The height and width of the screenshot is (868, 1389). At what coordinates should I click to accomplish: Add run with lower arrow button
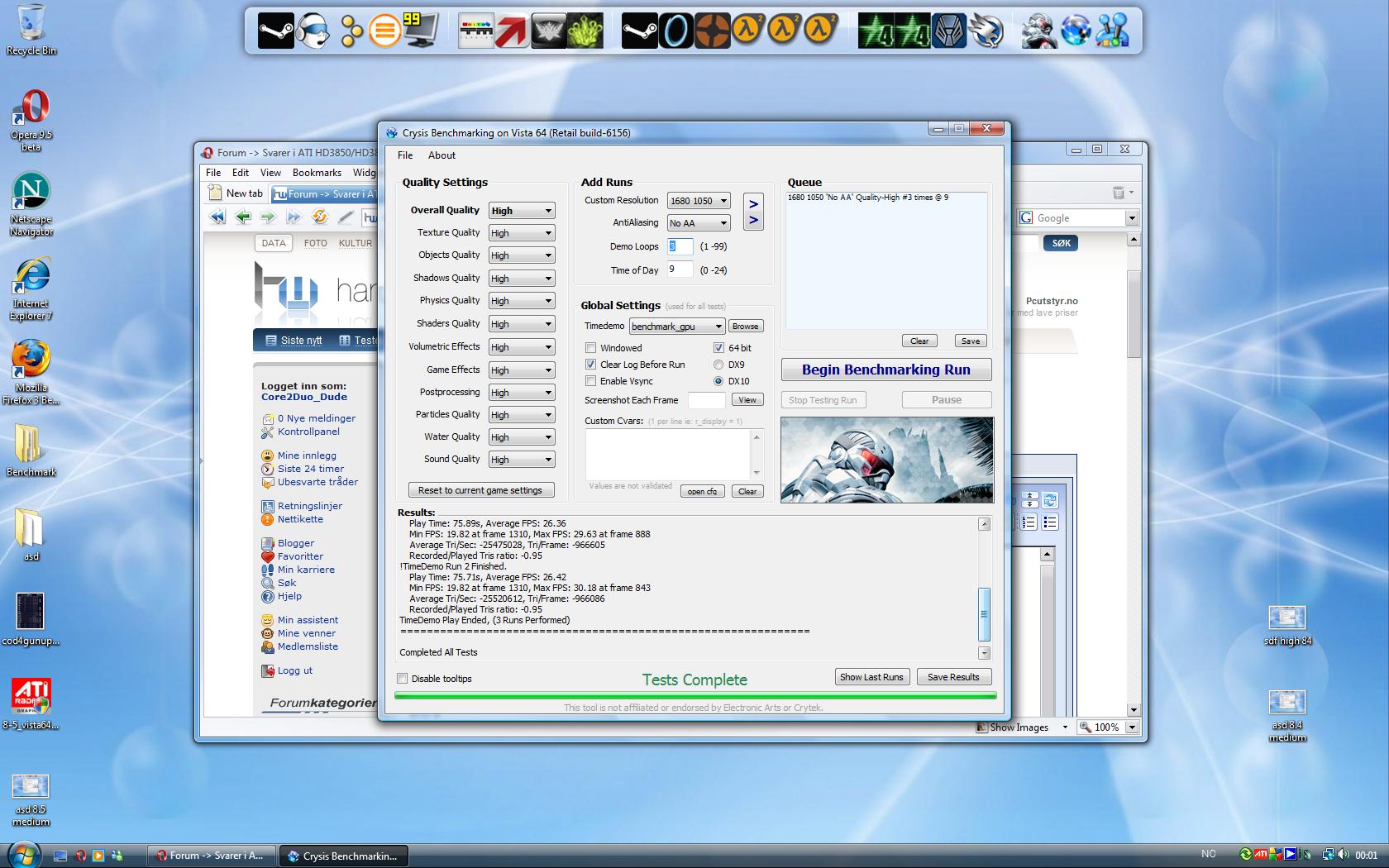pyautogui.click(x=753, y=220)
